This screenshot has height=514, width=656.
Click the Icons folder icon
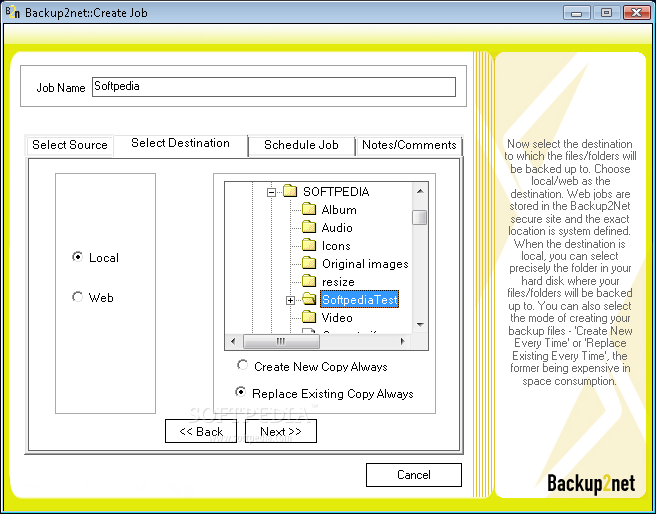309,245
